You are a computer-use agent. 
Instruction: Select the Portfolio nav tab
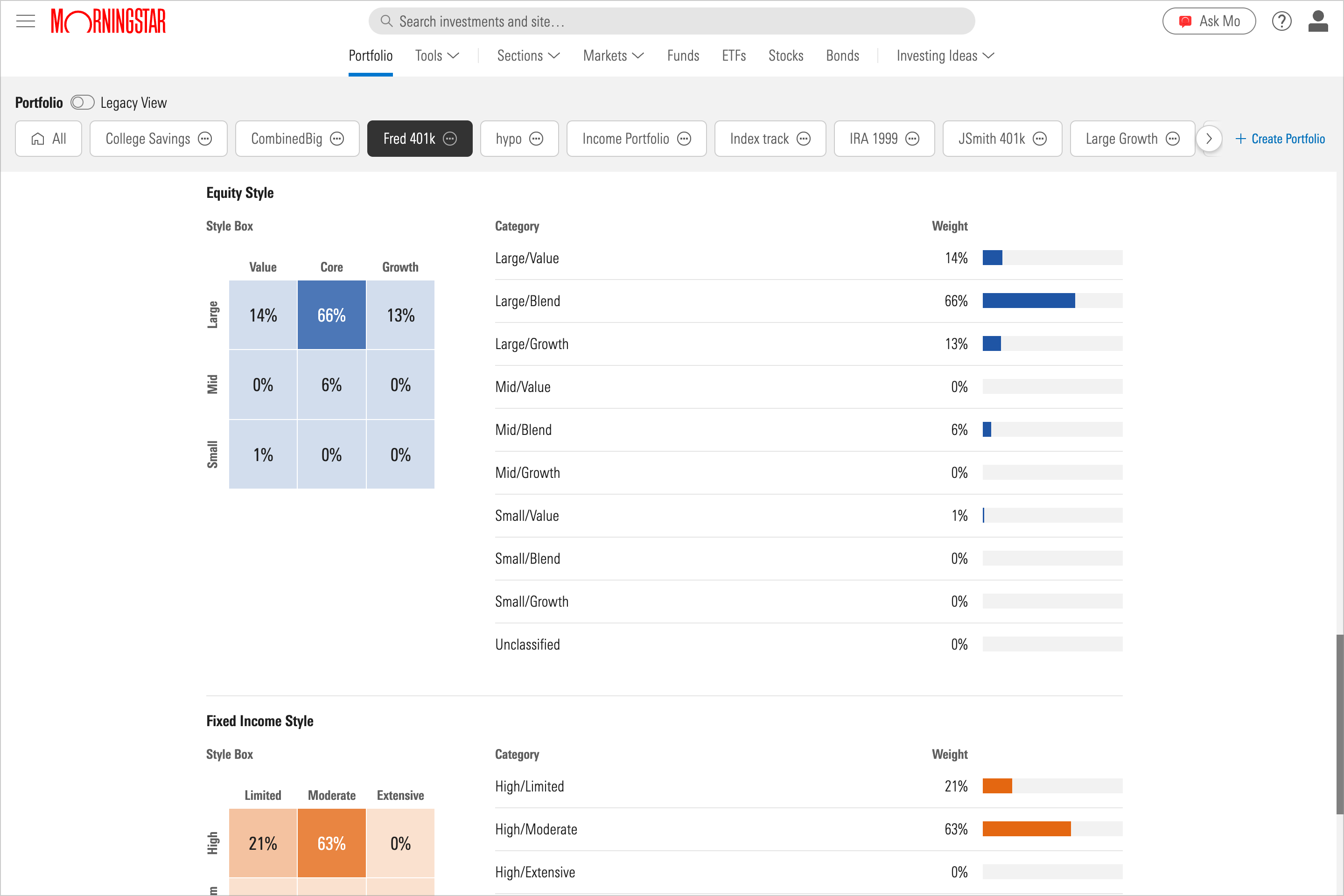[x=370, y=56]
